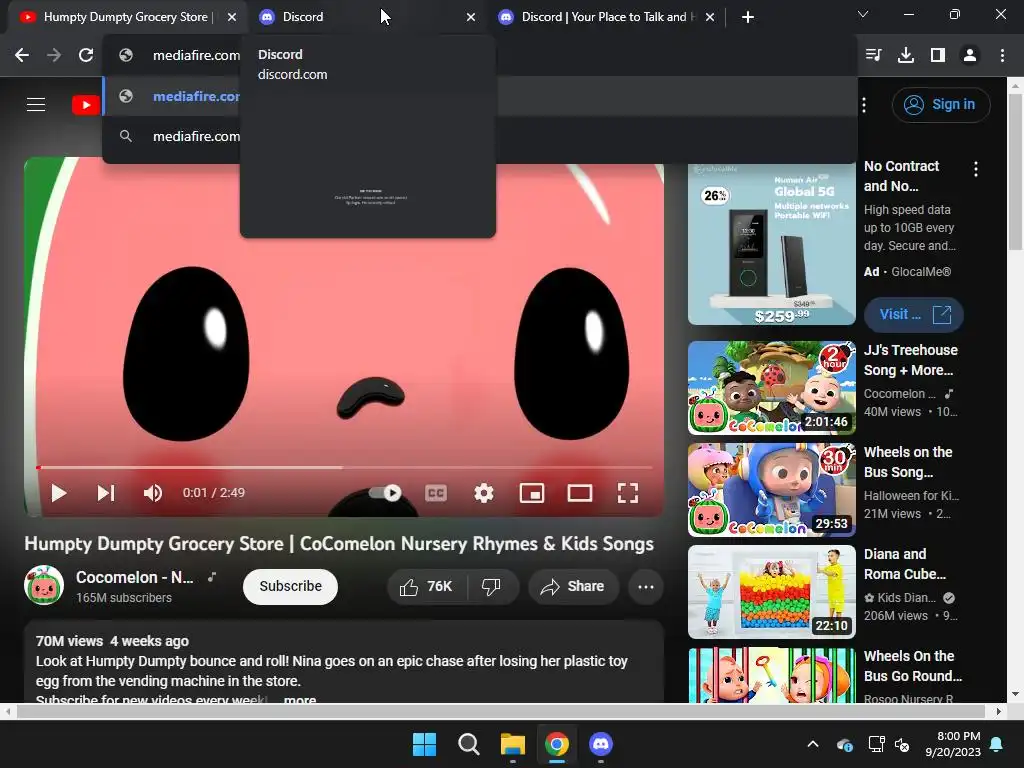The image size is (1024, 768).
Task: Skip to the next video
Action: pyautogui.click(x=106, y=493)
